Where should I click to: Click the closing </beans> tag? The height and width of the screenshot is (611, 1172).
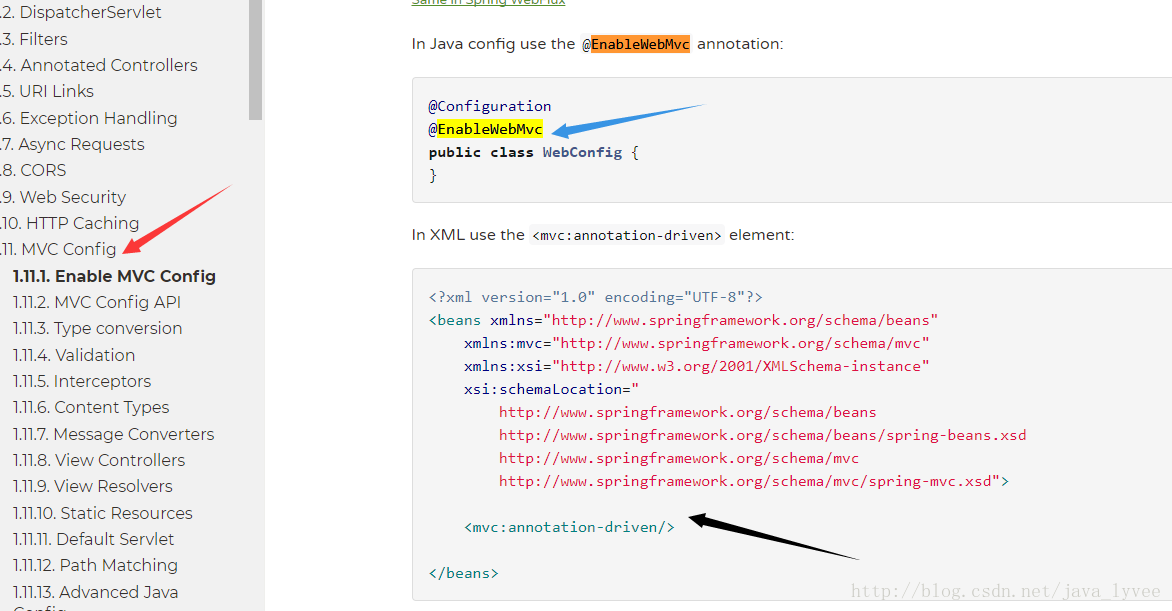(x=463, y=574)
